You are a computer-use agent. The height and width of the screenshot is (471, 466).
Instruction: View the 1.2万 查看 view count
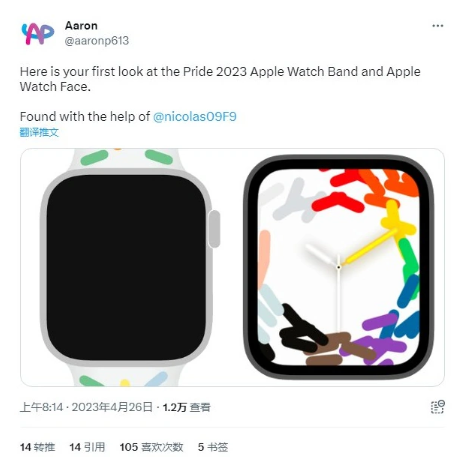click(x=186, y=407)
